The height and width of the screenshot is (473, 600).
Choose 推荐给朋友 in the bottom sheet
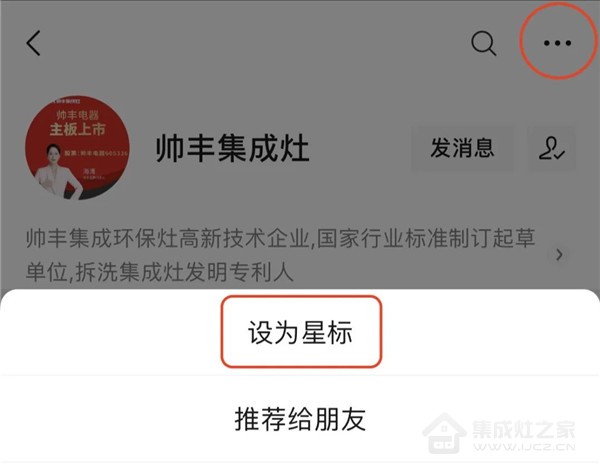pos(300,419)
